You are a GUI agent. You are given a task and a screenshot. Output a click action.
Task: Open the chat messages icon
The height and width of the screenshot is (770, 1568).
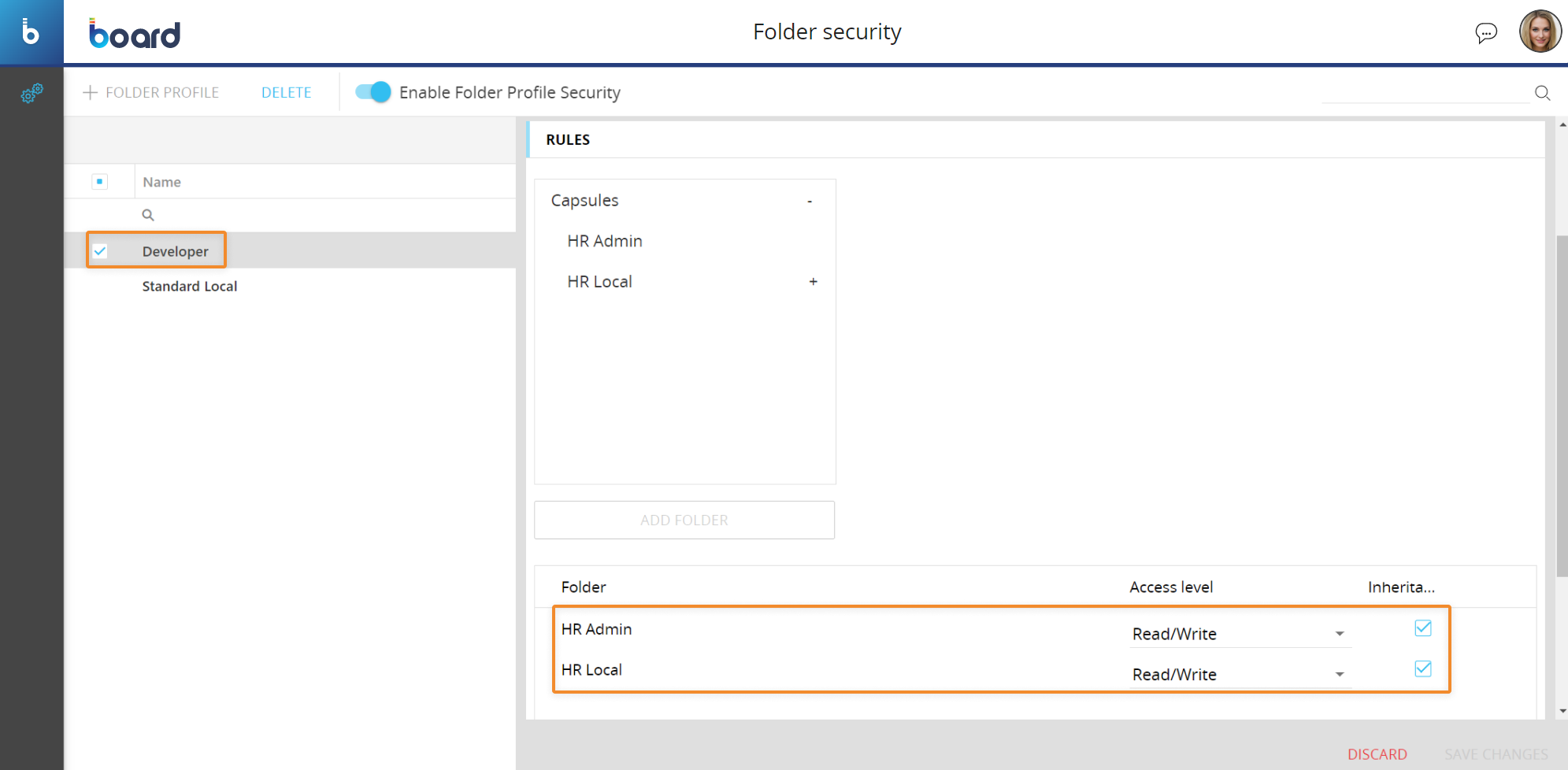coord(1485,33)
